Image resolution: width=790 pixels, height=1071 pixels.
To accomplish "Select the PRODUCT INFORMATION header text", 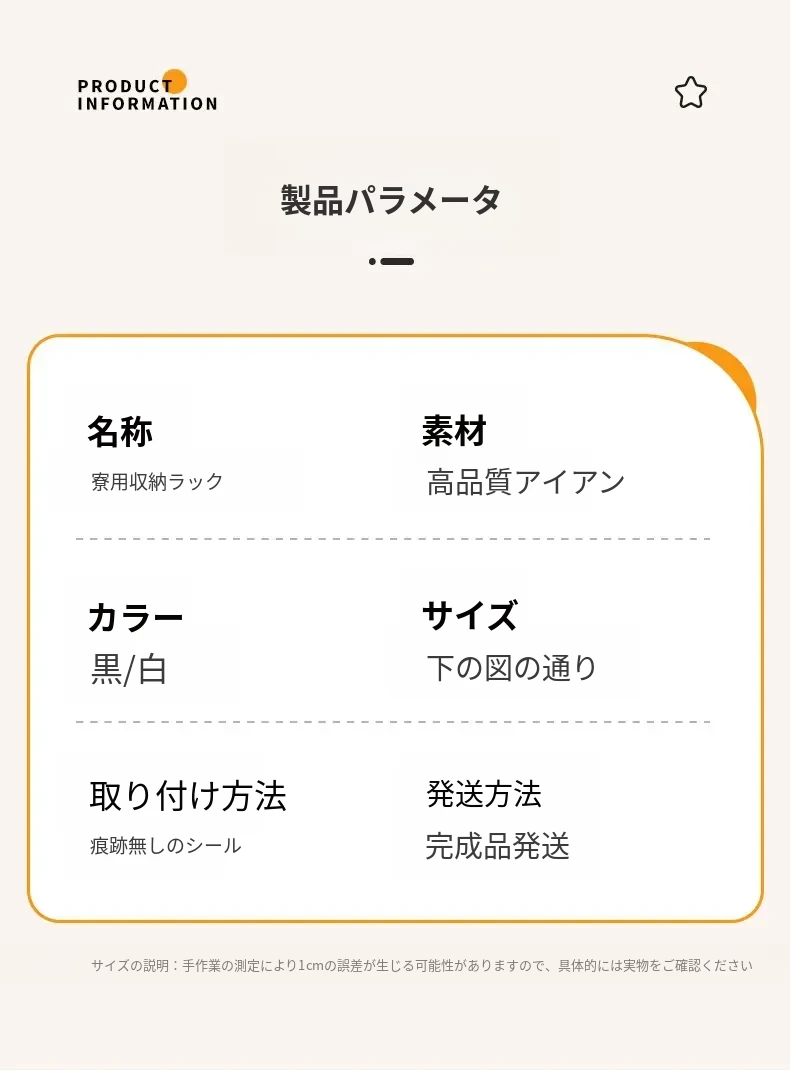I will 147,95.
